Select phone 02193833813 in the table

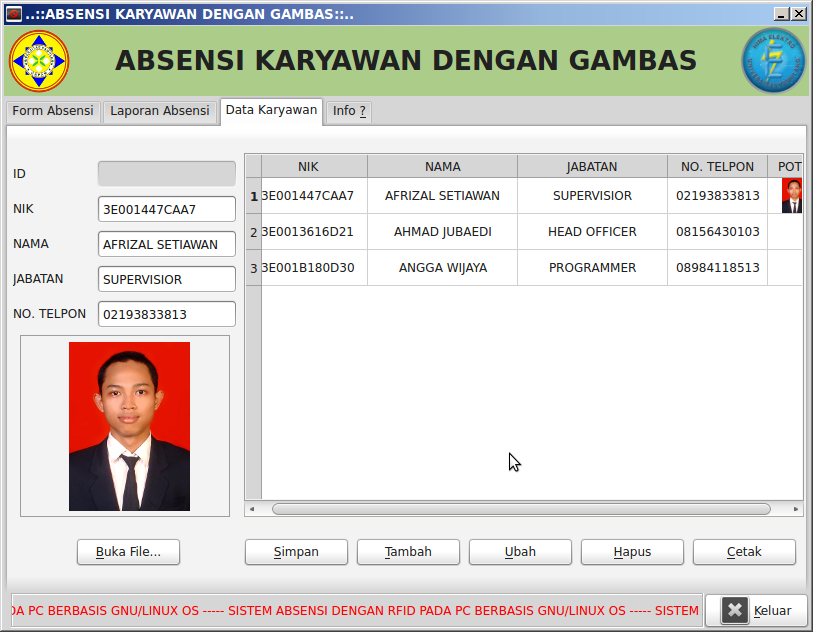coord(717,196)
